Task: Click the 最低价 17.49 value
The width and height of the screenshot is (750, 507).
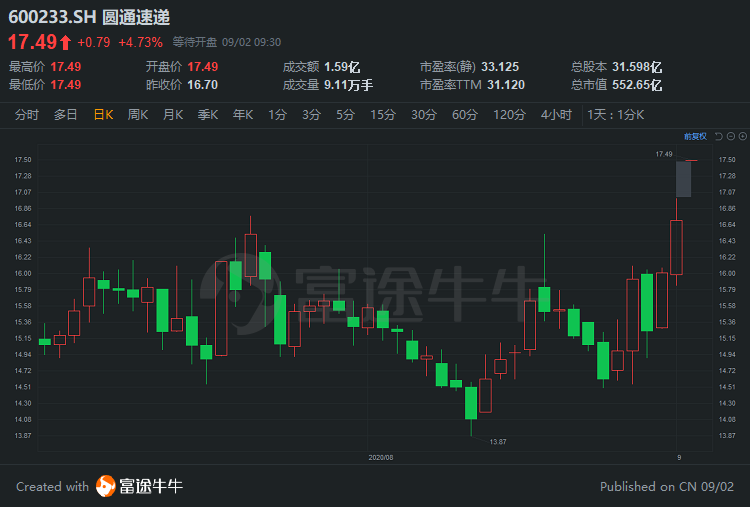Action: tap(66, 85)
